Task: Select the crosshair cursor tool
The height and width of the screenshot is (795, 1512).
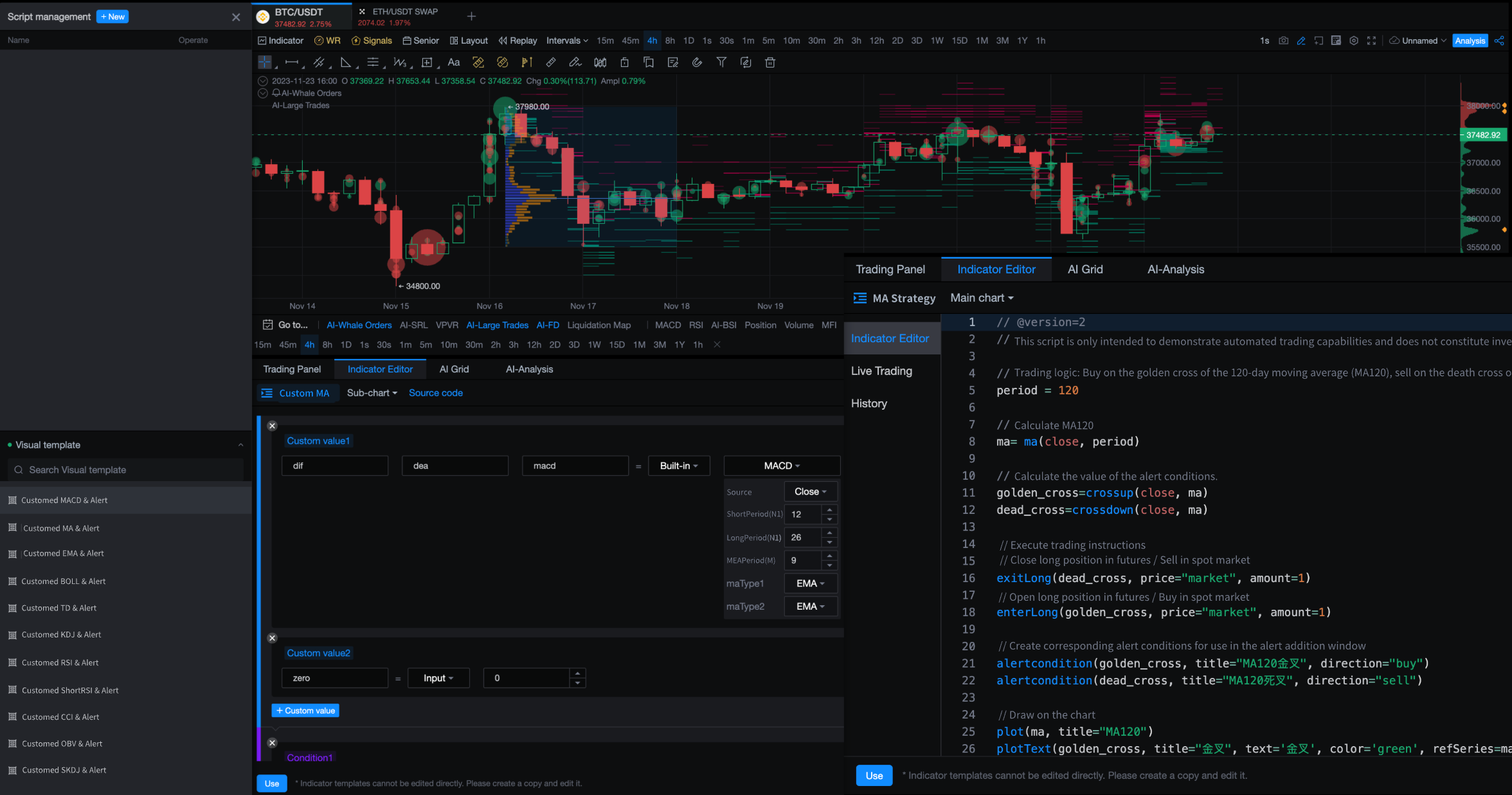Action: coord(264,62)
